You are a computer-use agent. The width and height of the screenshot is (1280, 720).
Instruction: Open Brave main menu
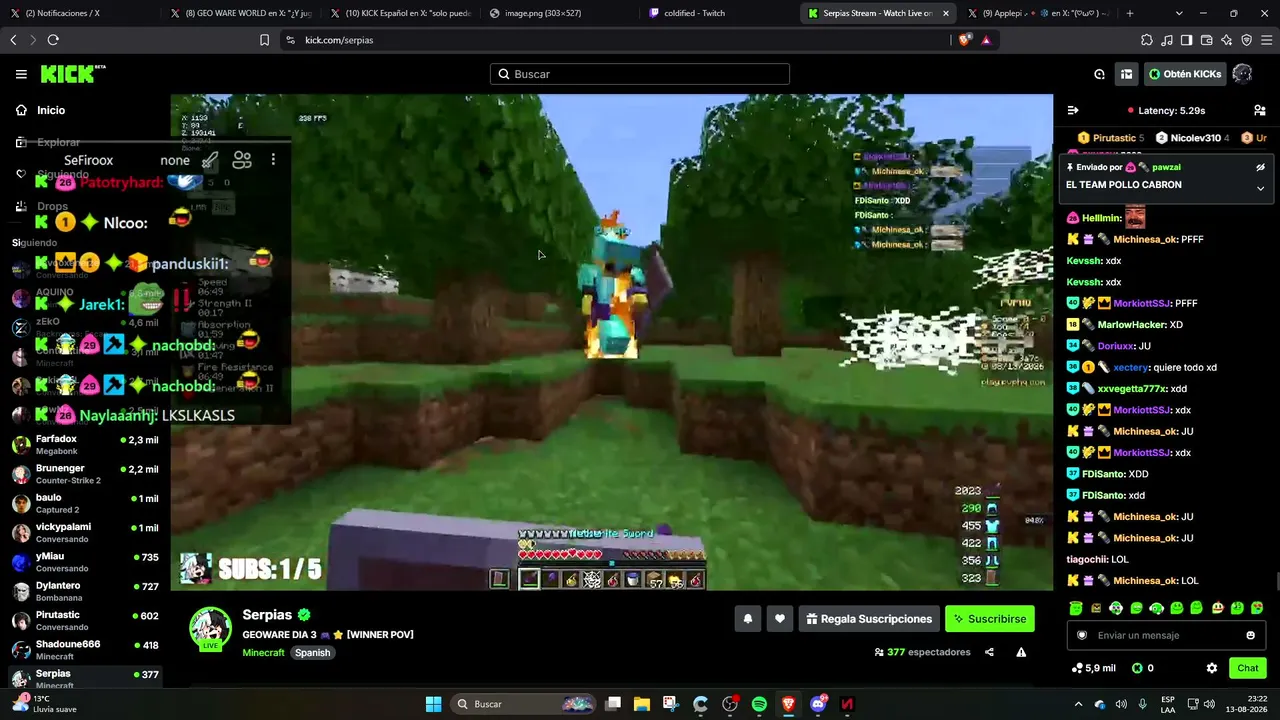click(1266, 40)
